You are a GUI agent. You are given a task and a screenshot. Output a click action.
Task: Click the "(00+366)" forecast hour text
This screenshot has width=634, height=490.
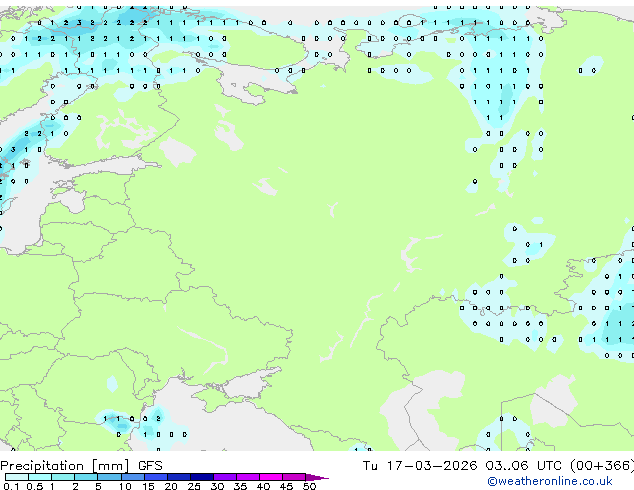[x=602, y=466]
